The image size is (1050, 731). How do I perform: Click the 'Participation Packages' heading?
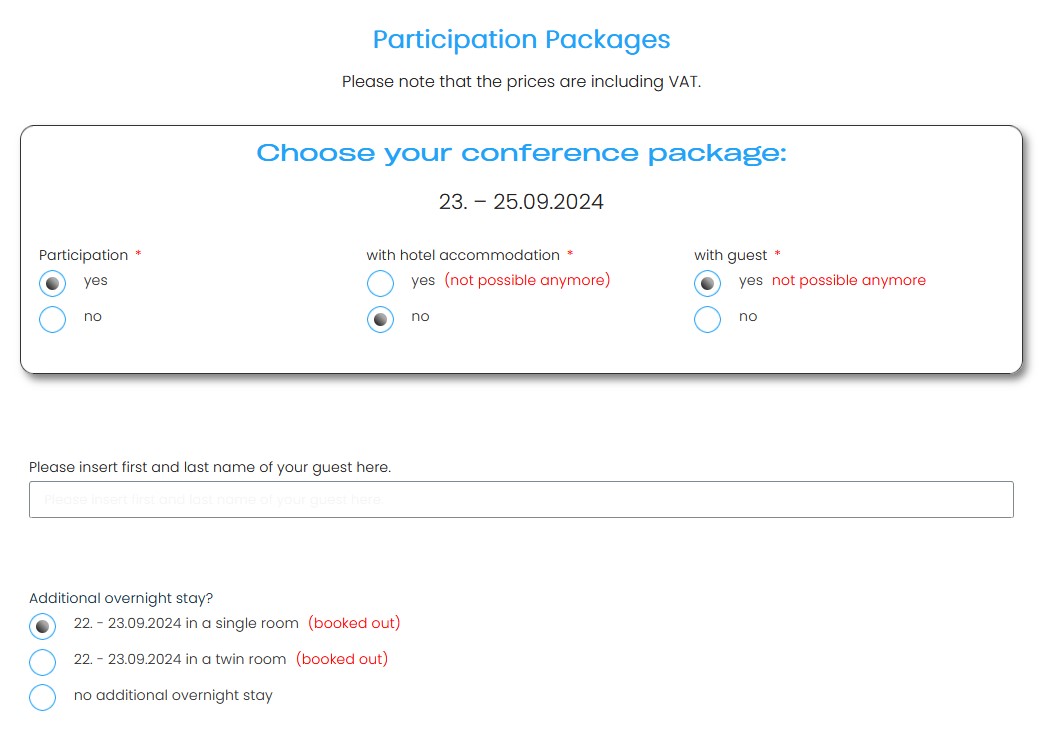pos(521,40)
